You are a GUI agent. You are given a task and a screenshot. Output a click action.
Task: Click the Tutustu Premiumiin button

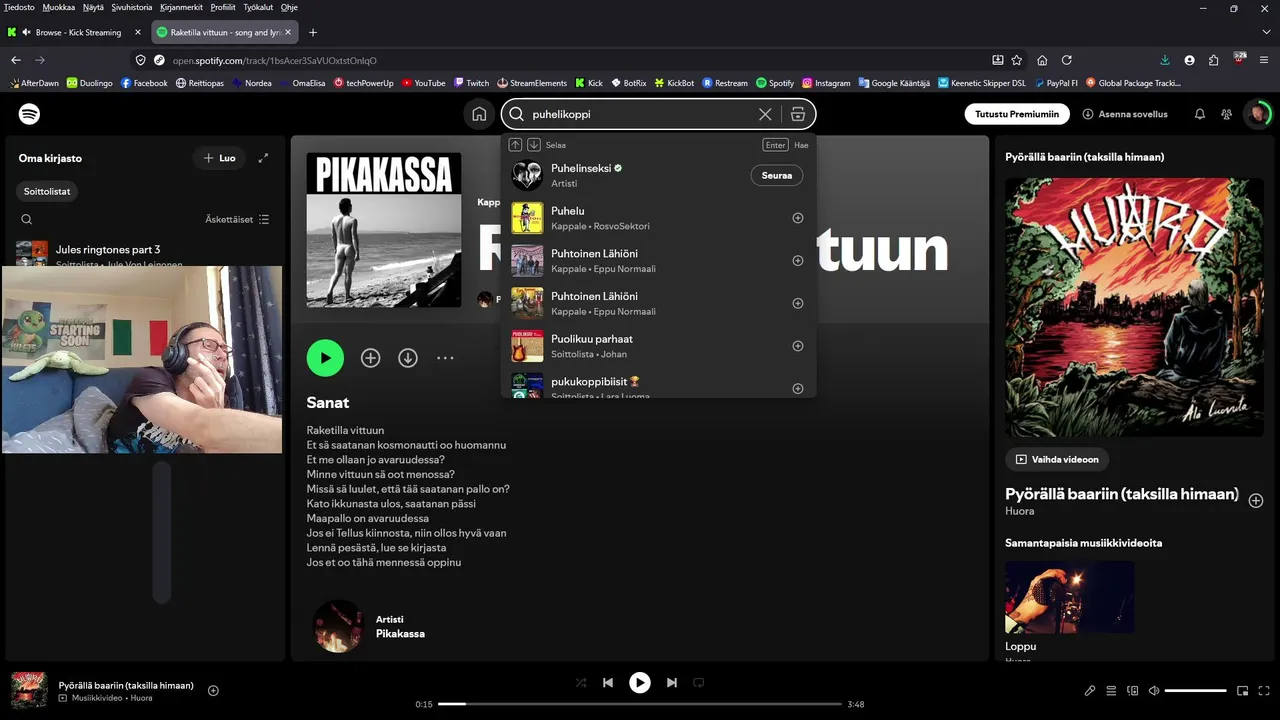1017,114
